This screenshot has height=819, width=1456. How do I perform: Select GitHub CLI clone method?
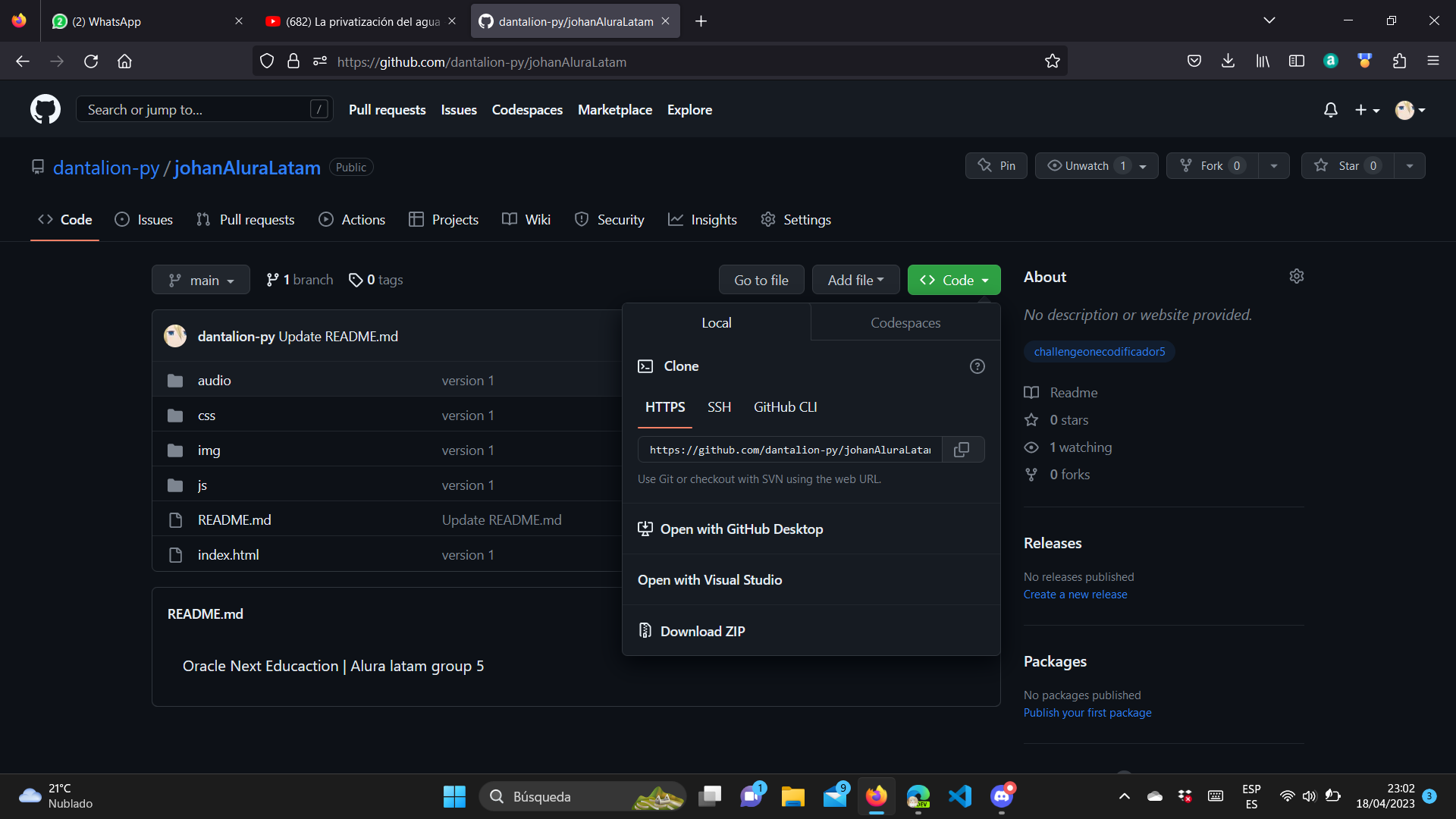785,407
